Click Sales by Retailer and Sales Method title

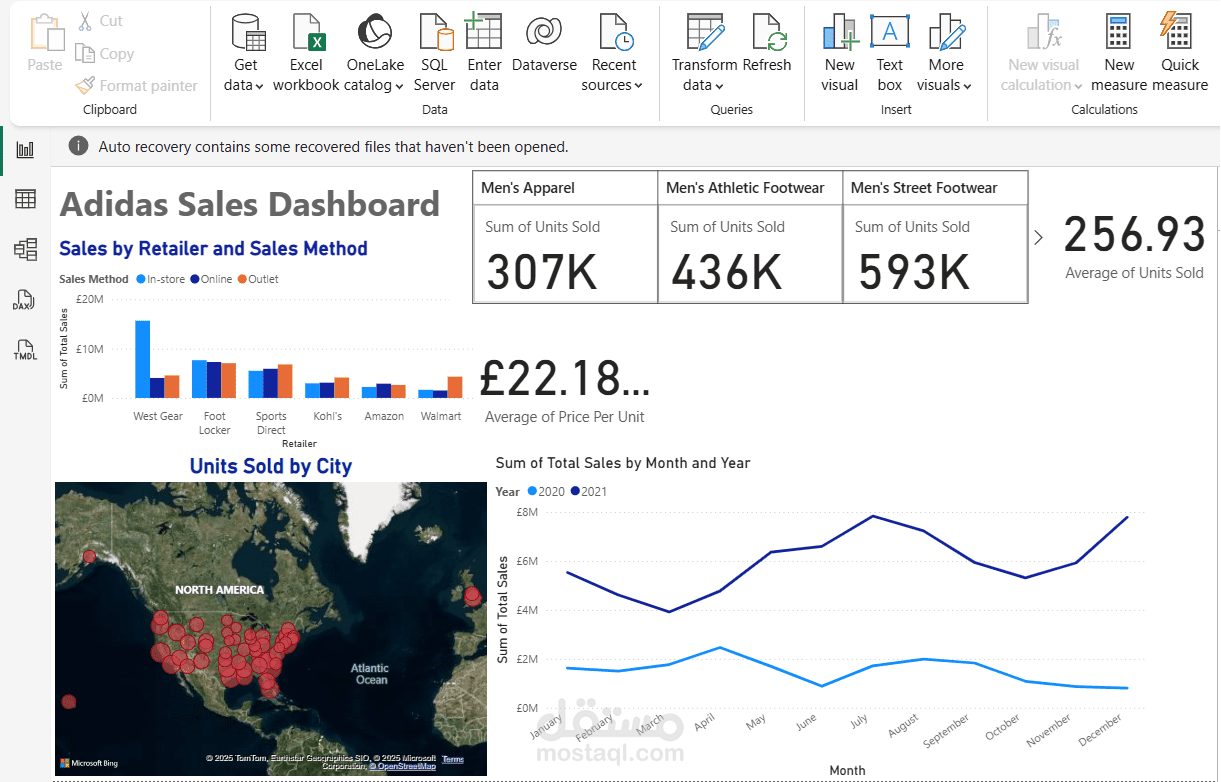tap(214, 249)
